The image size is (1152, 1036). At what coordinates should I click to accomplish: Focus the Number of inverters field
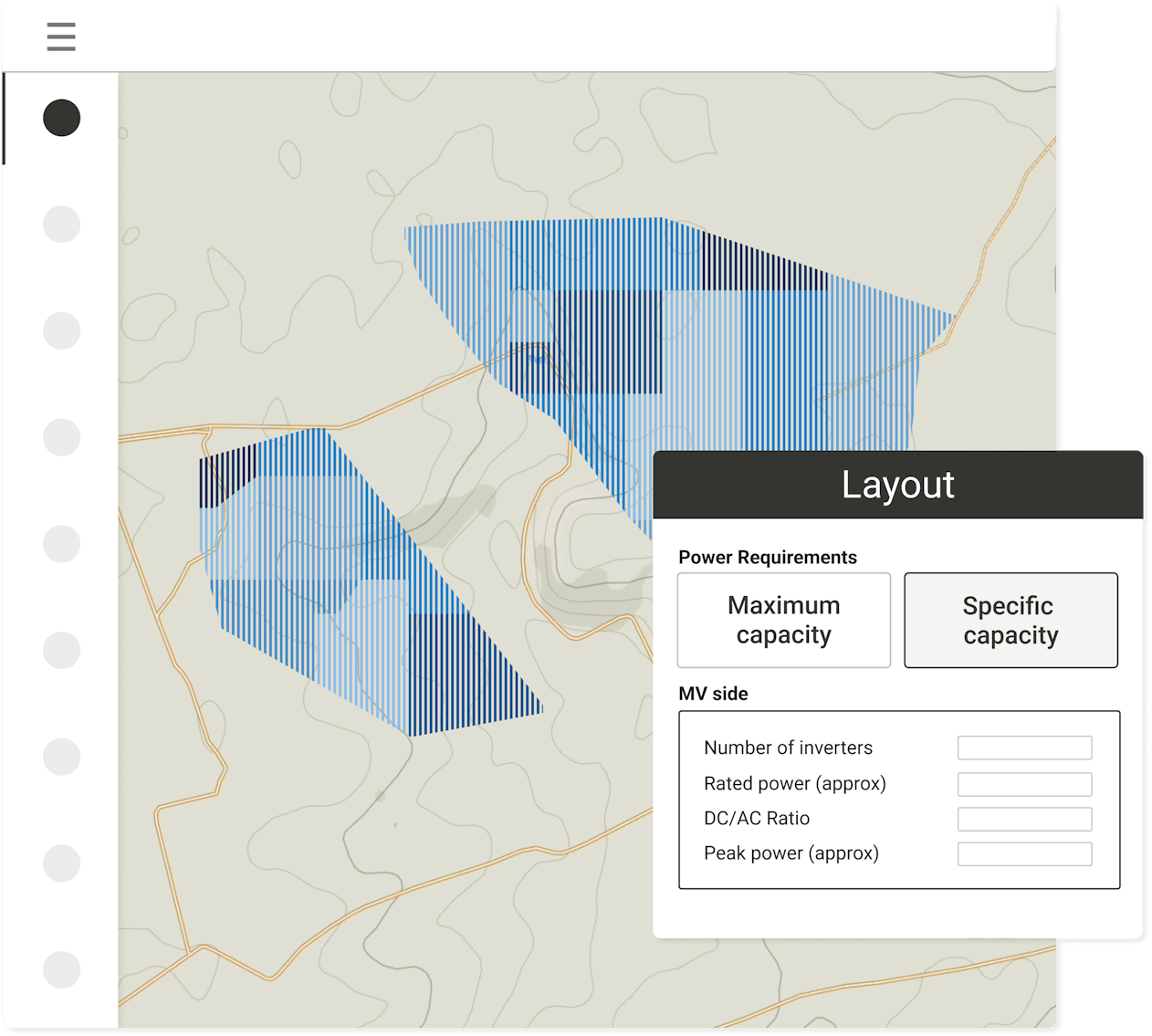coord(1024,748)
